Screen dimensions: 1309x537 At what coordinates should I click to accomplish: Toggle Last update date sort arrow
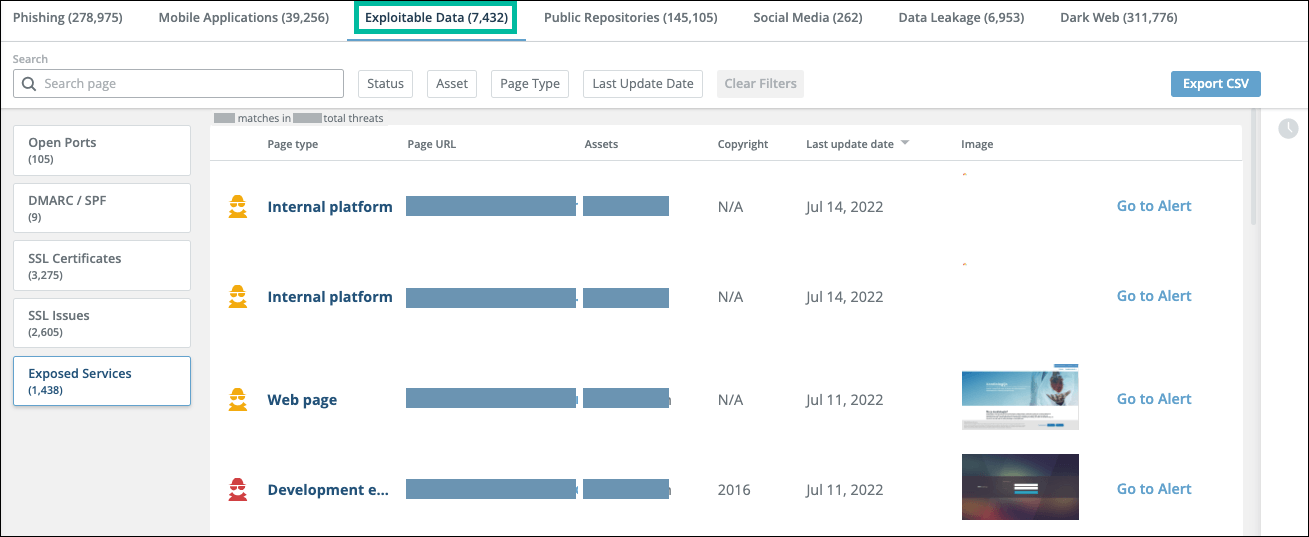(905, 144)
